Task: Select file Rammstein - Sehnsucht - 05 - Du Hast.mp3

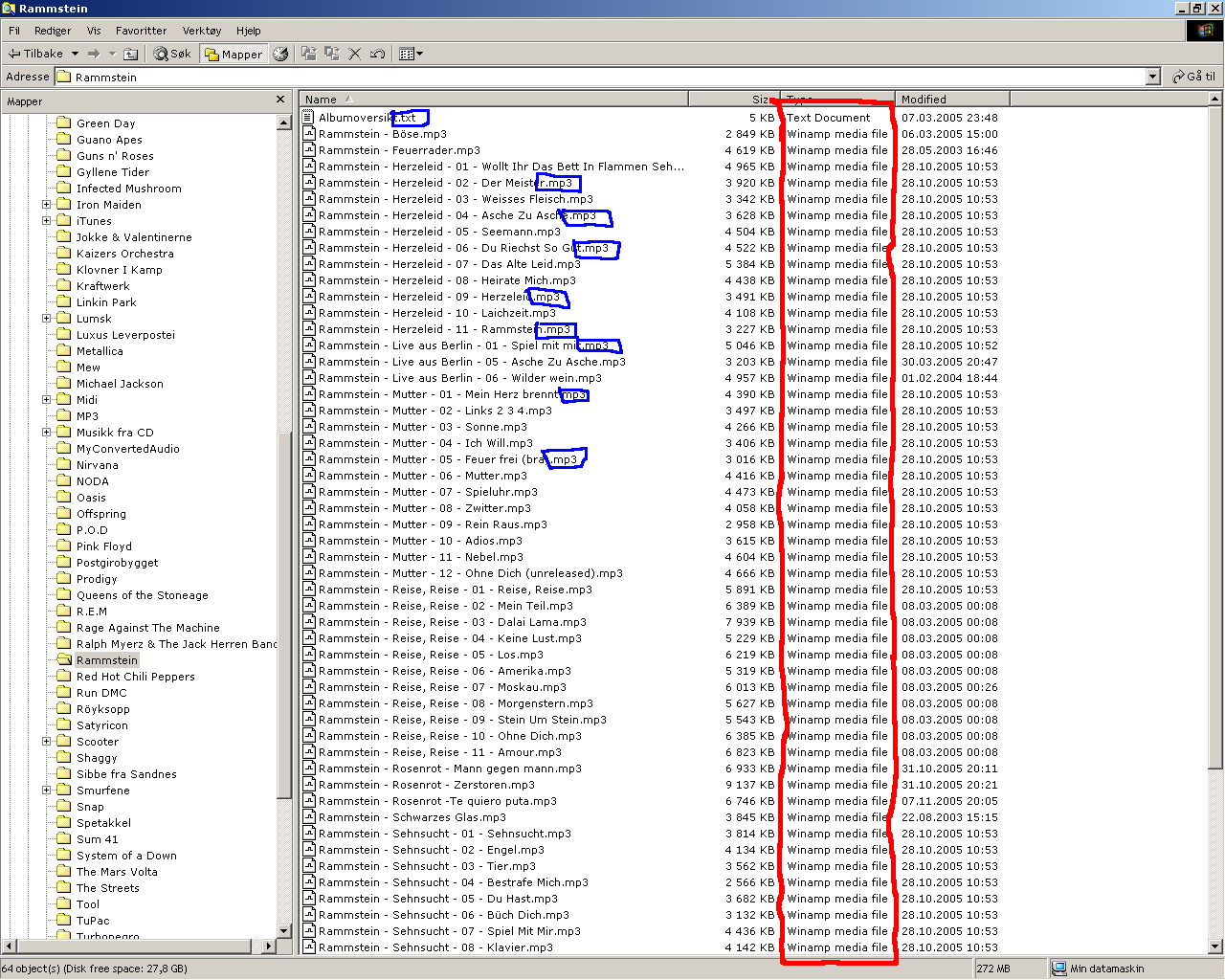Action: pyautogui.click(x=438, y=899)
